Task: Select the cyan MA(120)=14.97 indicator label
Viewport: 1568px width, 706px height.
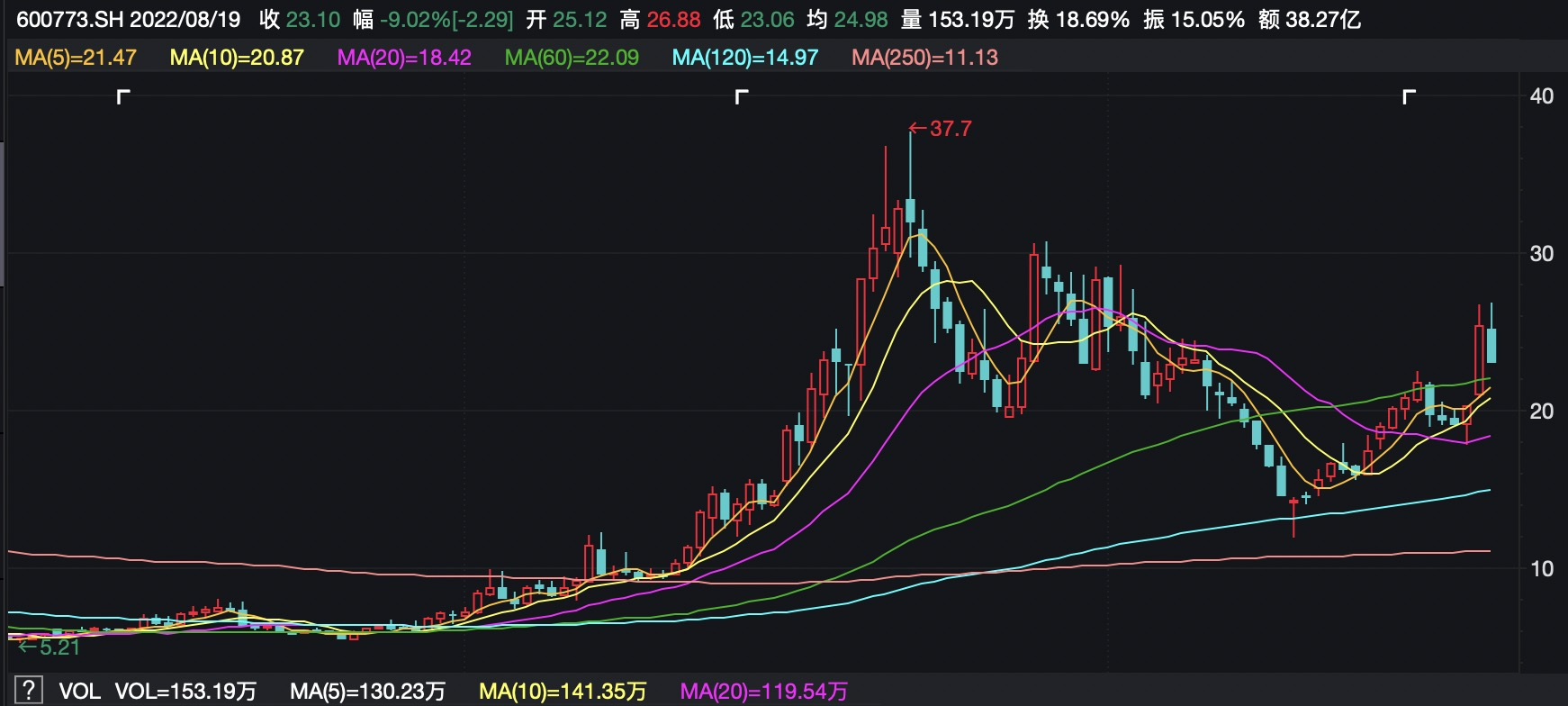Action: pos(744,58)
